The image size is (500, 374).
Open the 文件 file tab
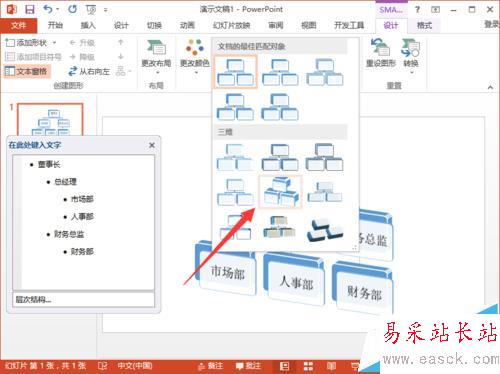(18, 25)
